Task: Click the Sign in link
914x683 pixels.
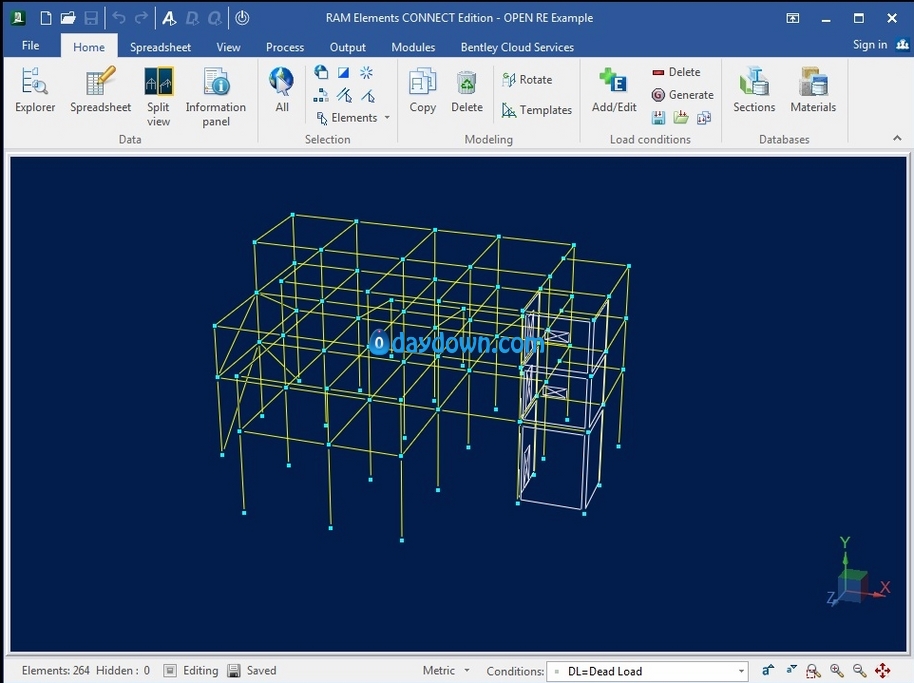Action: point(870,45)
